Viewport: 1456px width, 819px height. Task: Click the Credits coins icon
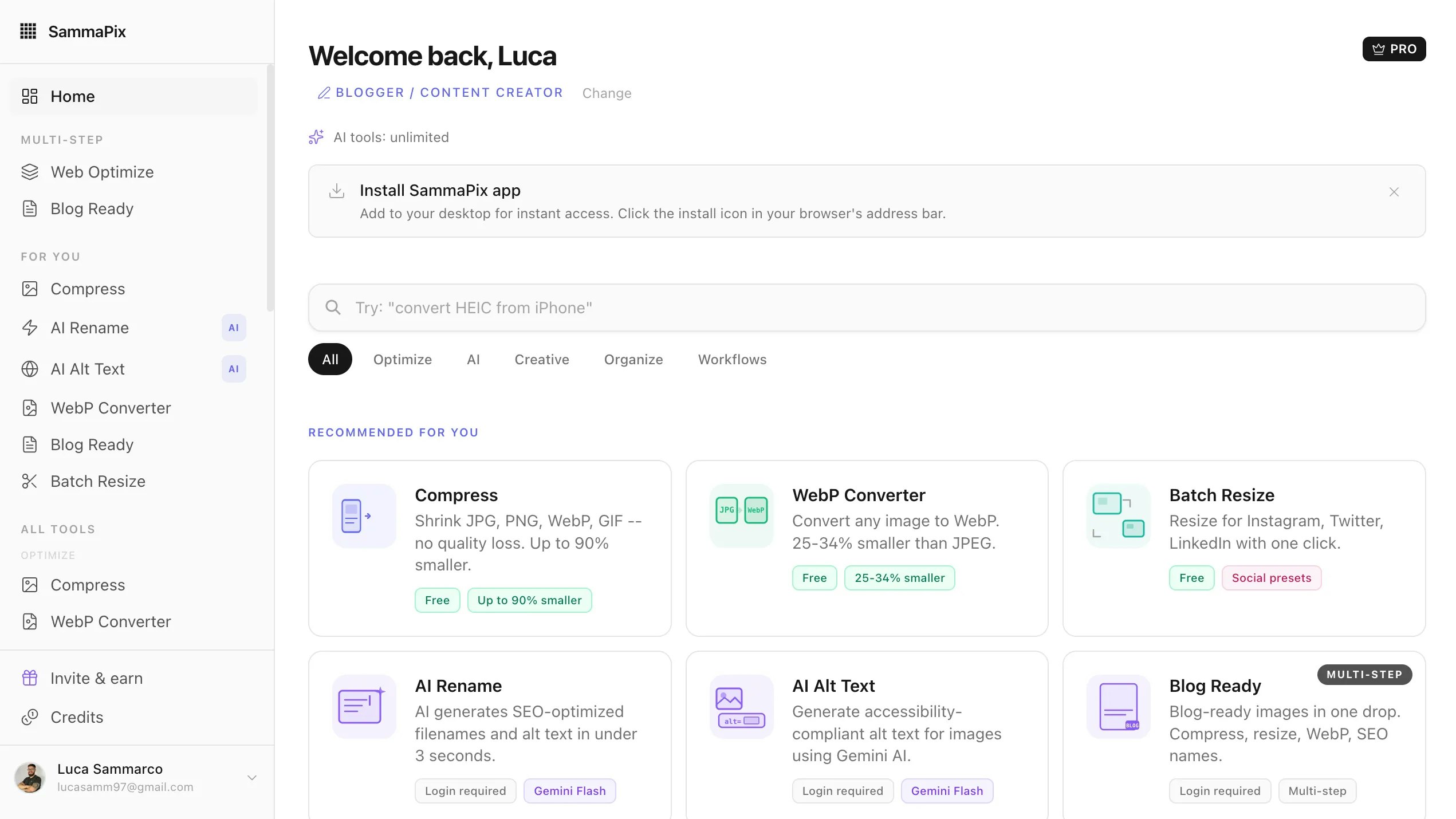point(30,717)
